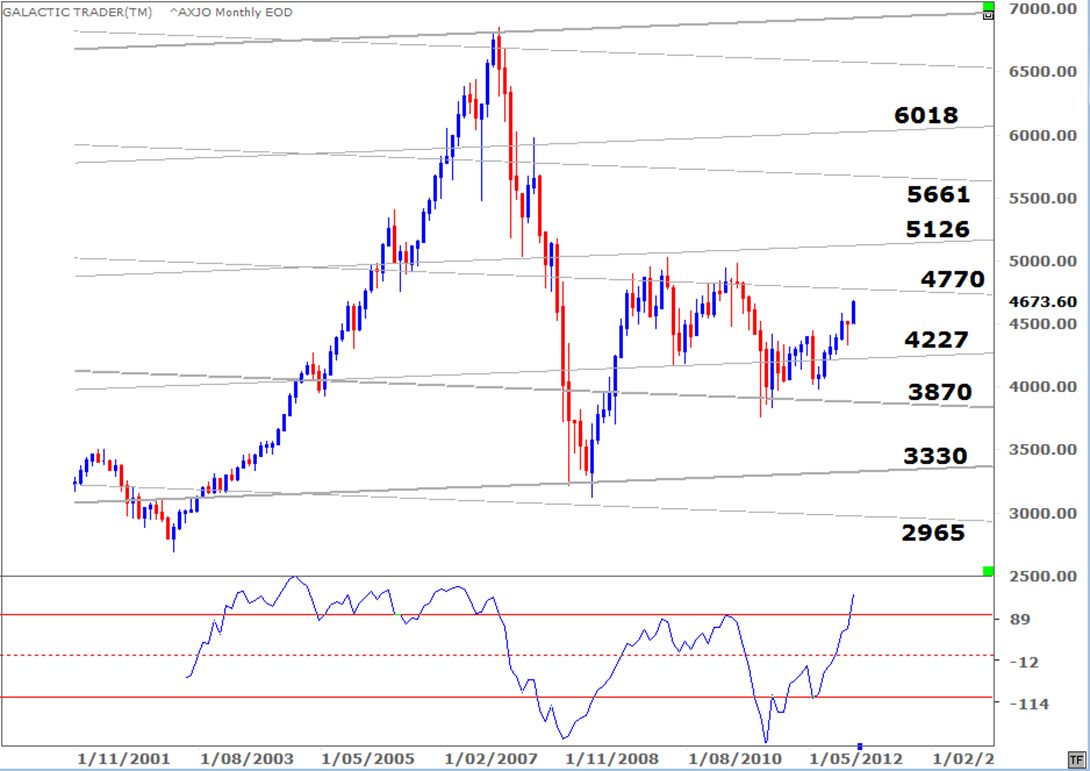
Task: Click the 1/05/2005 date label
Action: click(368, 758)
